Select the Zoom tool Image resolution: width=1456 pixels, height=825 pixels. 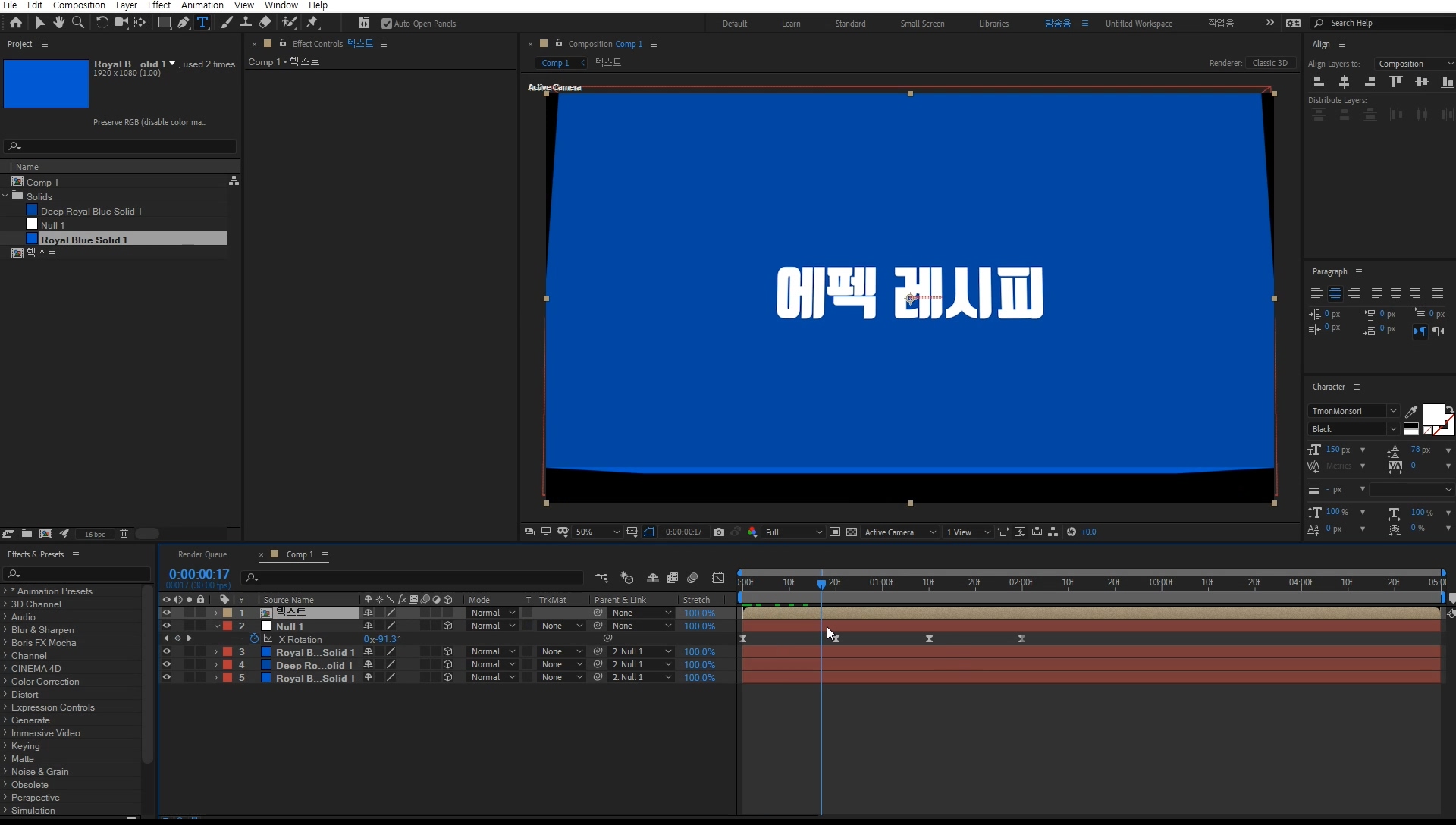coord(77,23)
